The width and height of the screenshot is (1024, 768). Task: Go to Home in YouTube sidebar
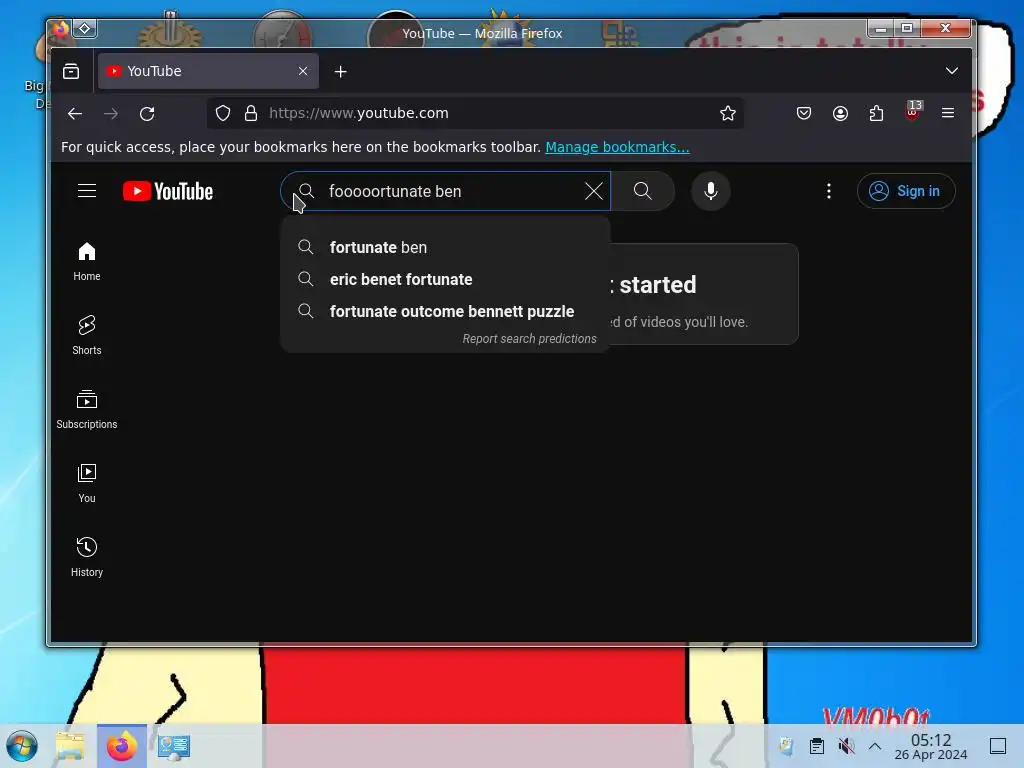tap(87, 262)
